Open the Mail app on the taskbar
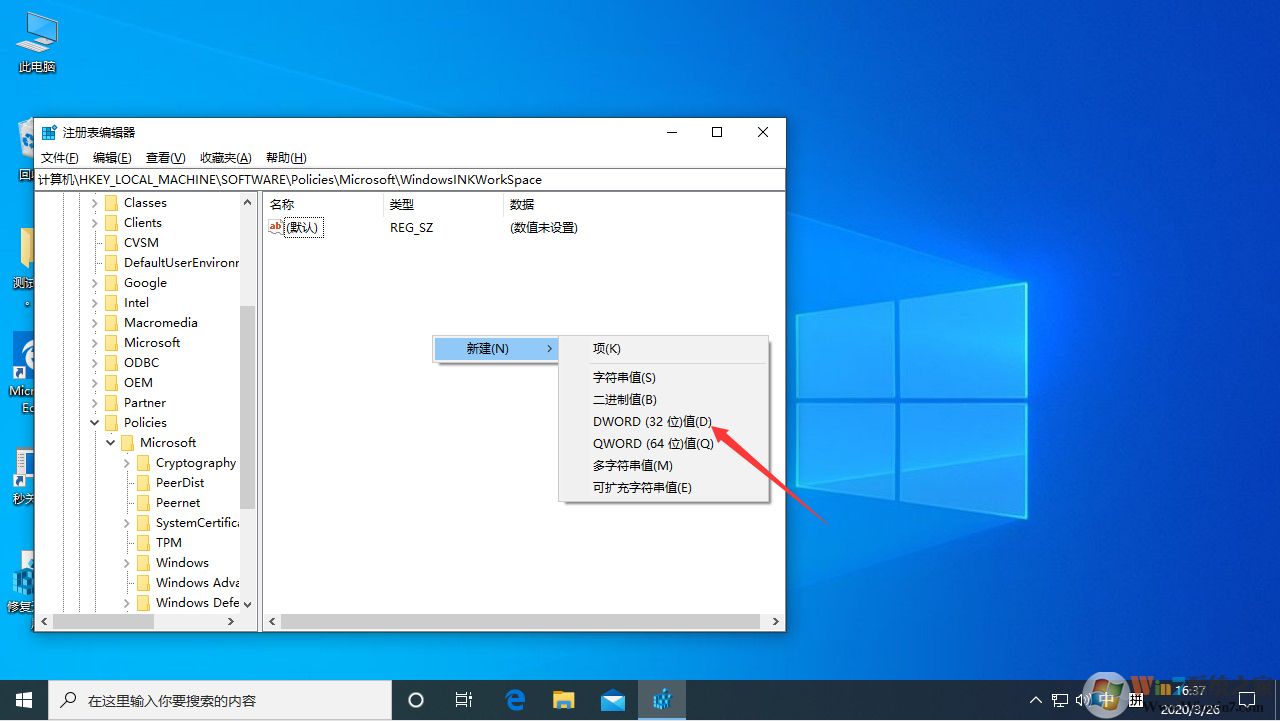 tap(611, 699)
